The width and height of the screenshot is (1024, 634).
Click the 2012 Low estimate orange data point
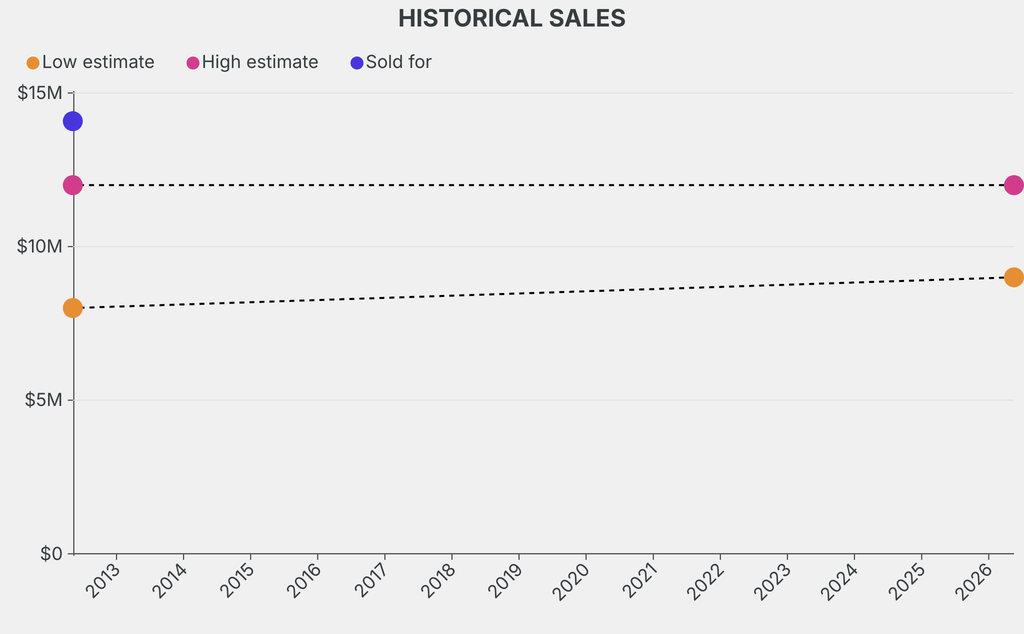click(72, 308)
